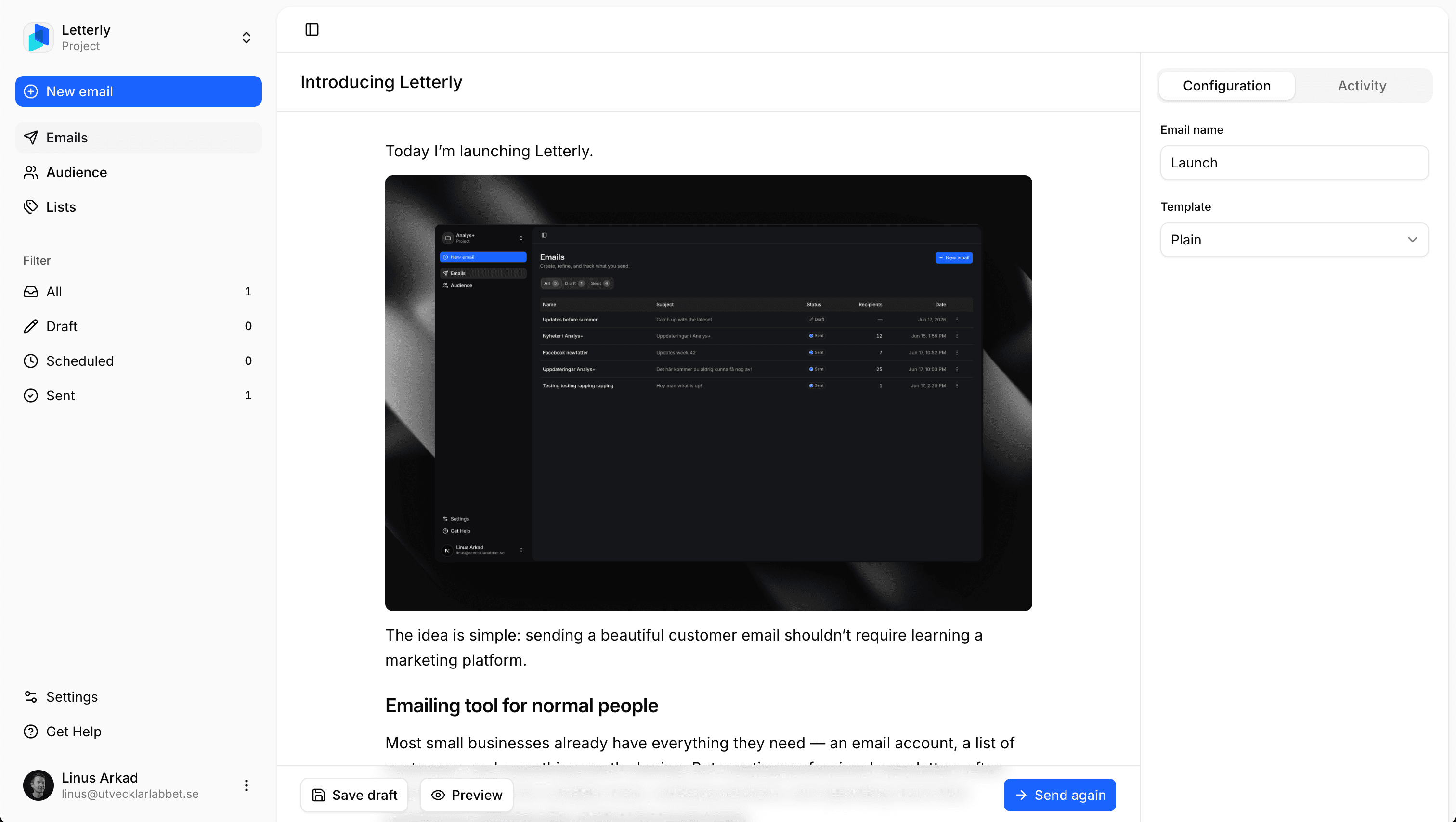
Task: Click the Scheduled filter count 0
Action: coord(248,361)
